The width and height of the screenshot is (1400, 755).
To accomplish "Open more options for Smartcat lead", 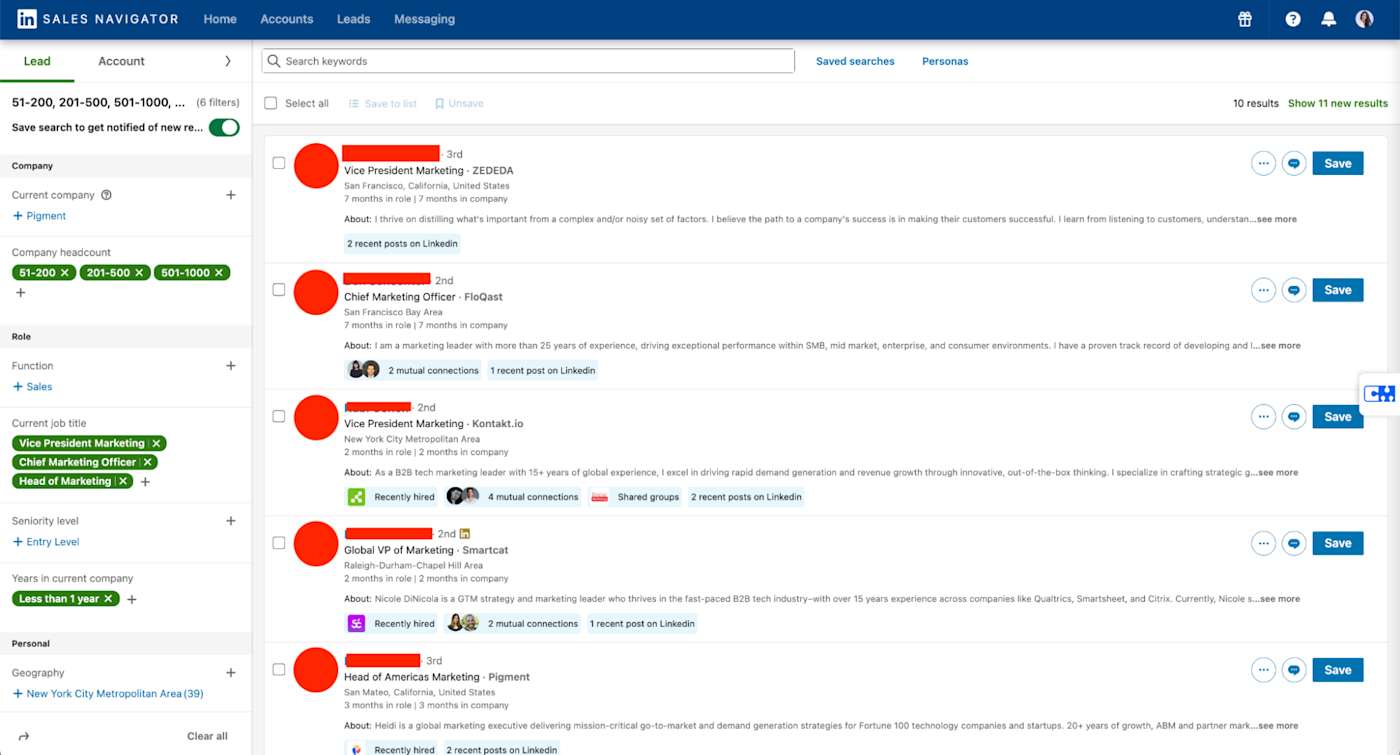I will pos(1263,543).
